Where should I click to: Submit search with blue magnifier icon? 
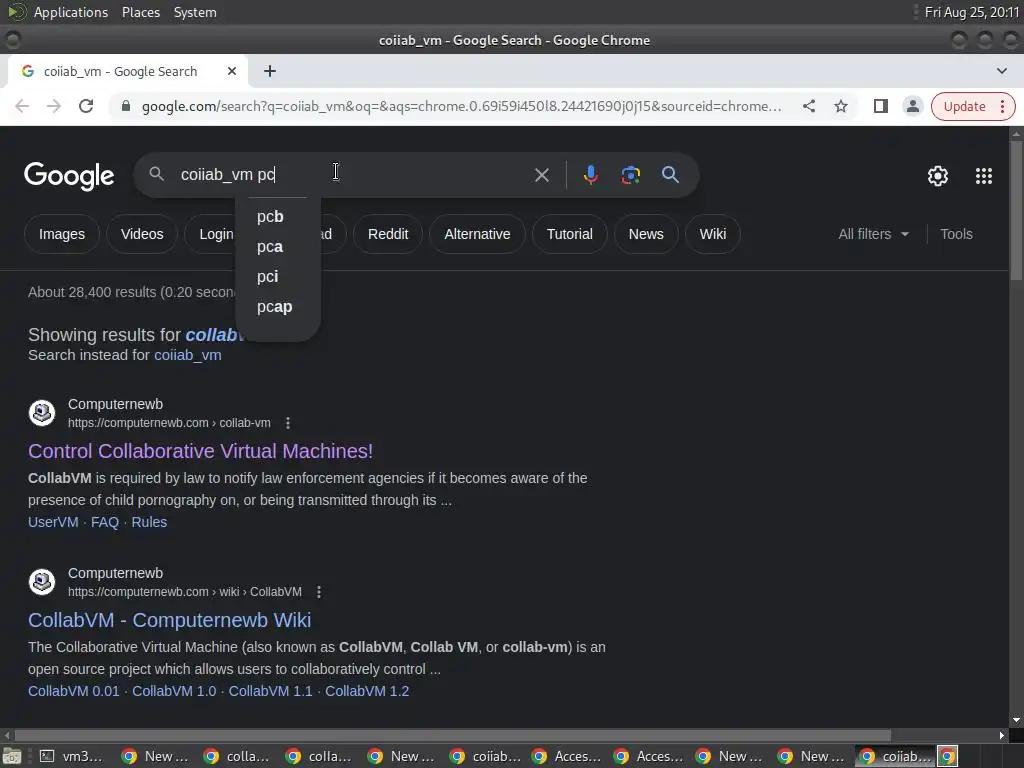[670, 175]
